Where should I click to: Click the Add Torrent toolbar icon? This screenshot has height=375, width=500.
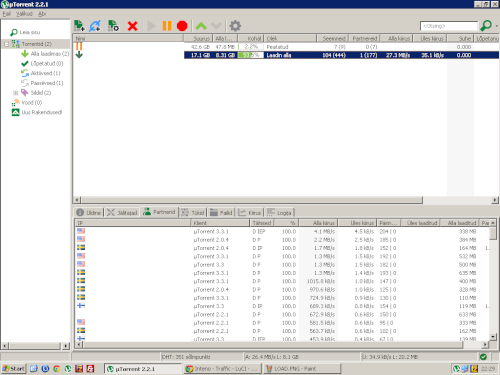point(79,26)
